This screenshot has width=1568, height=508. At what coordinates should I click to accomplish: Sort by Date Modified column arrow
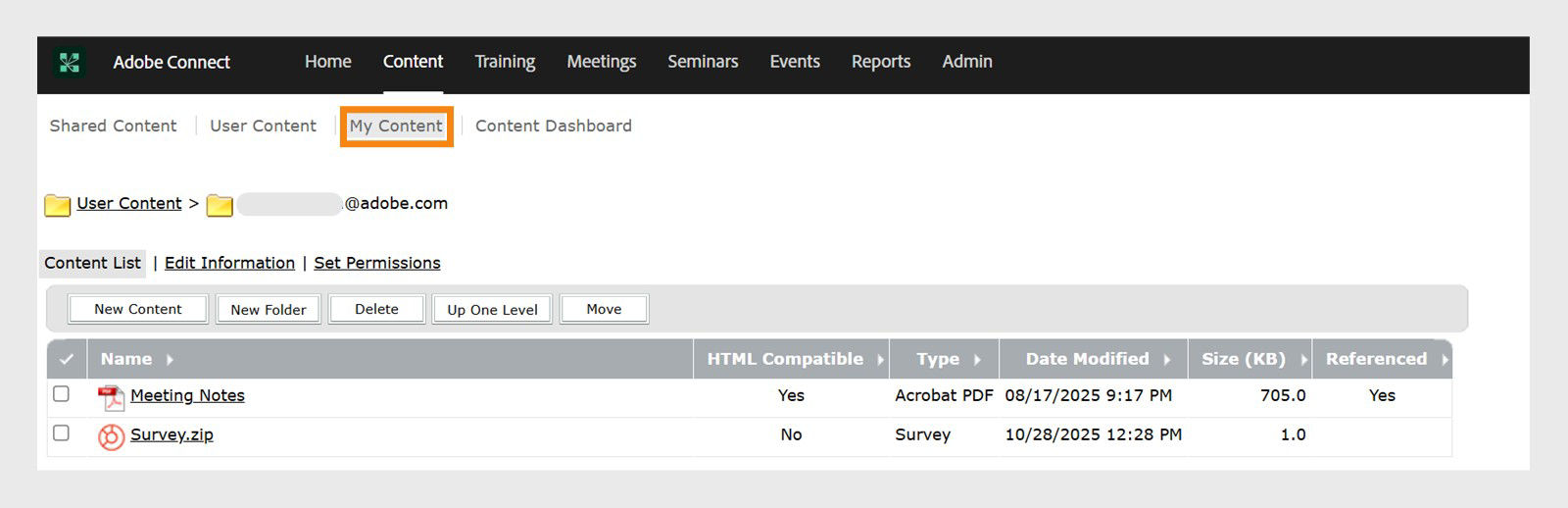click(x=1166, y=360)
